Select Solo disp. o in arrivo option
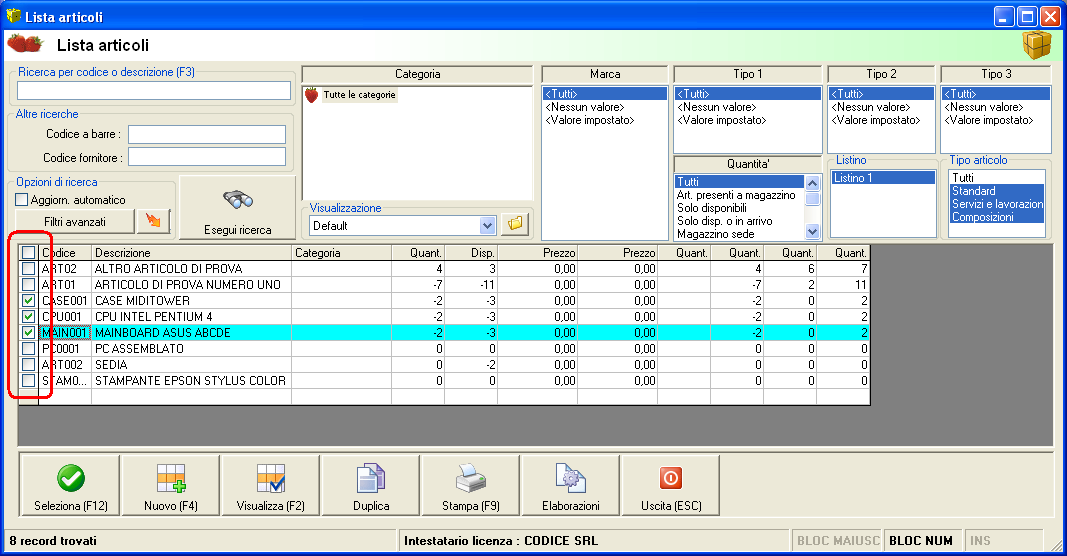Screen dimensions: 1067x556 (740, 221)
